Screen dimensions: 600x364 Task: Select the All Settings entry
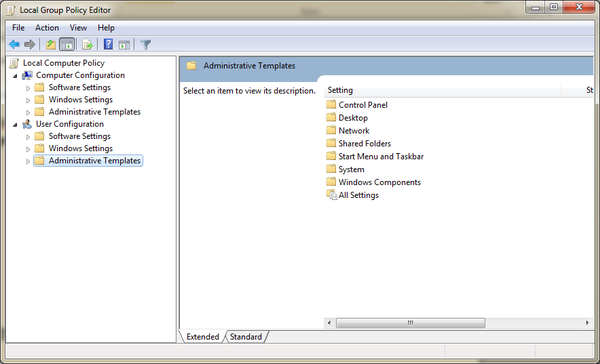359,195
